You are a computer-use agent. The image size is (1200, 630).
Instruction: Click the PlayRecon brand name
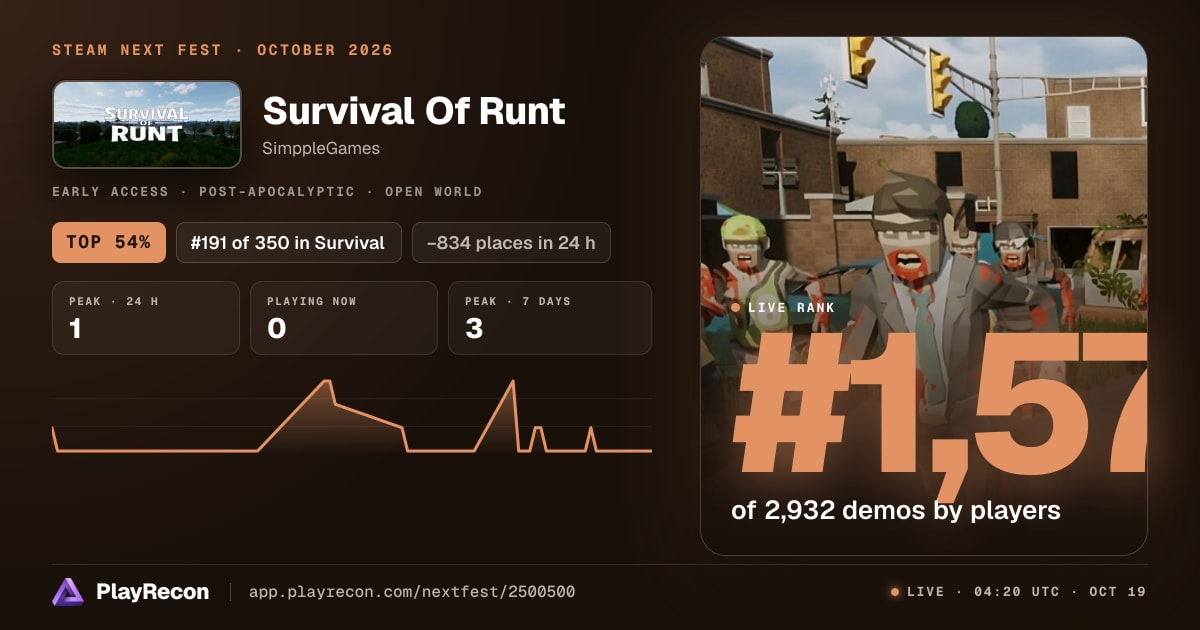click(x=153, y=592)
